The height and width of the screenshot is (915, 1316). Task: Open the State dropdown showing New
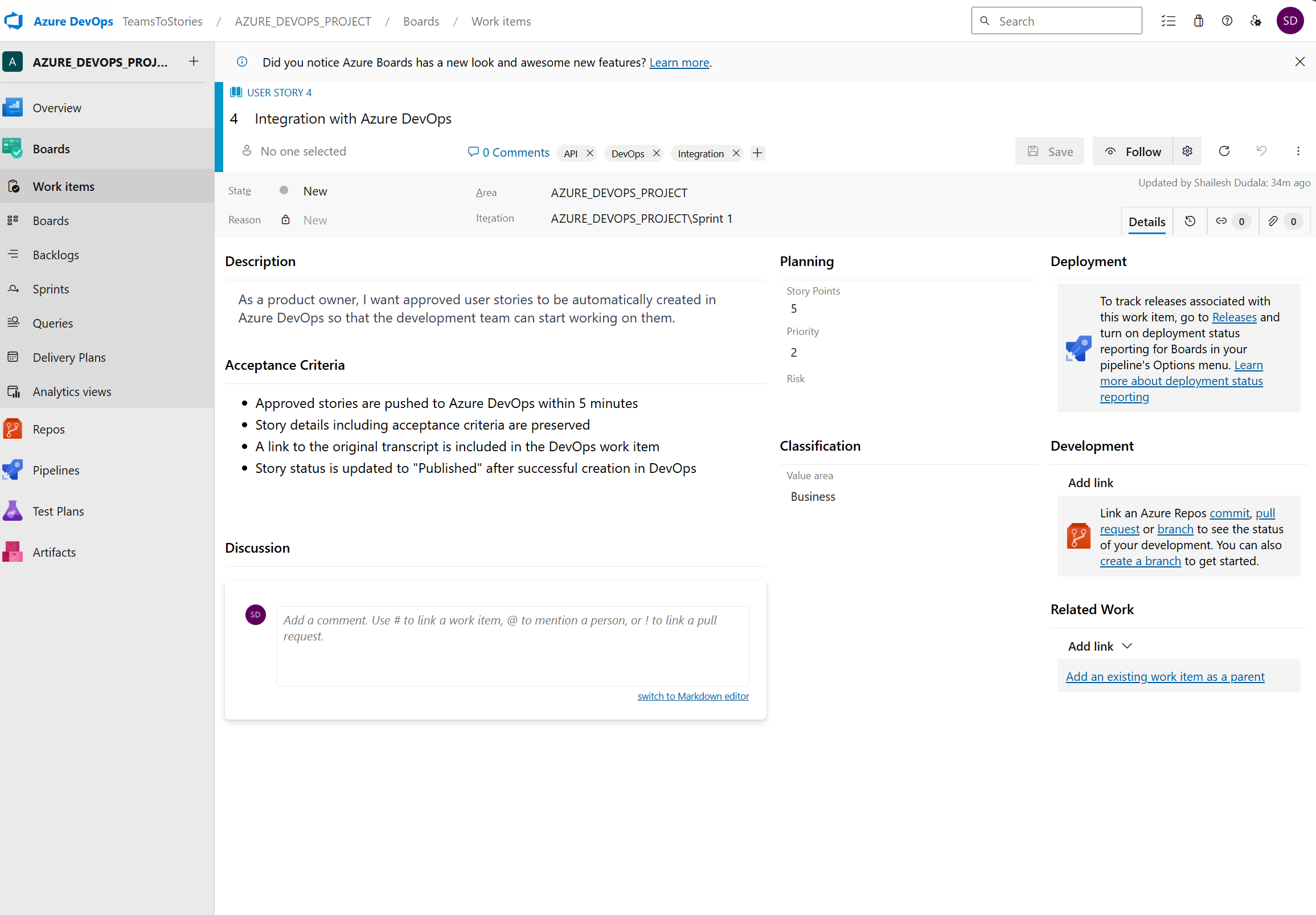(x=315, y=191)
